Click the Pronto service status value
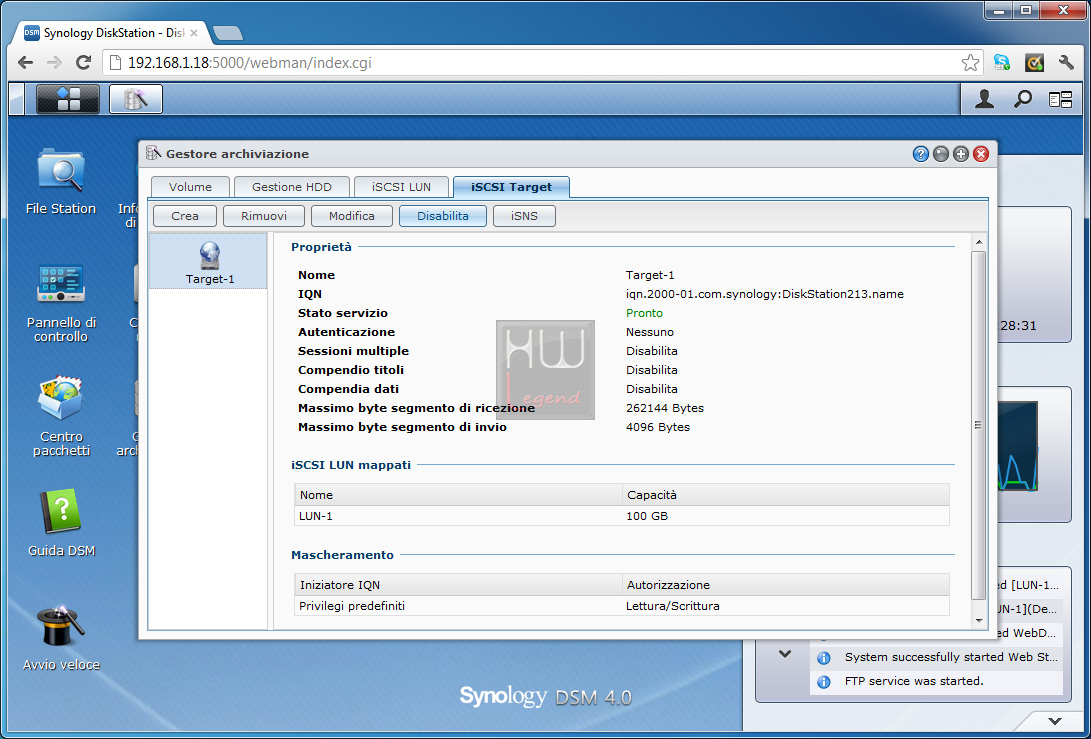 point(644,313)
